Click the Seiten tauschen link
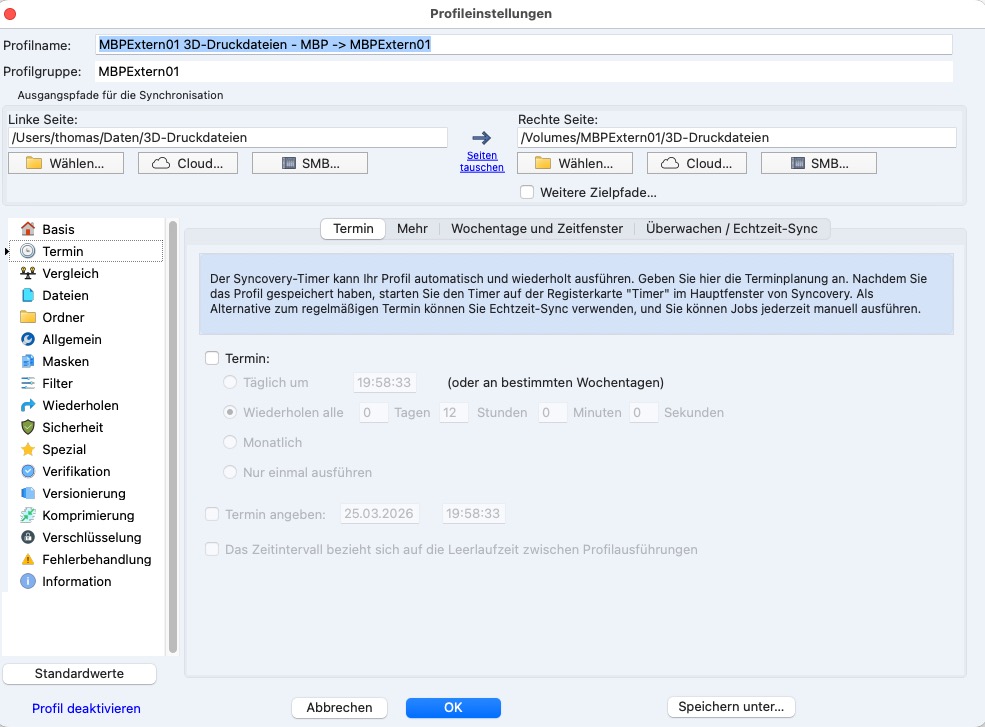The image size is (985, 727). tap(482, 161)
